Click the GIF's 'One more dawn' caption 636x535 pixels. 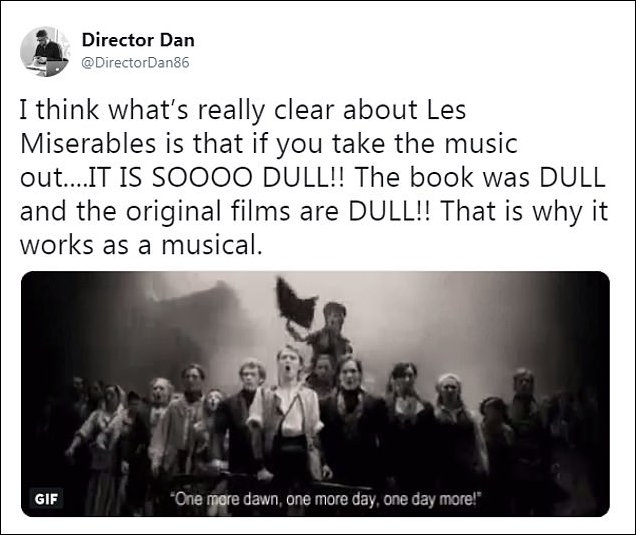point(325,499)
